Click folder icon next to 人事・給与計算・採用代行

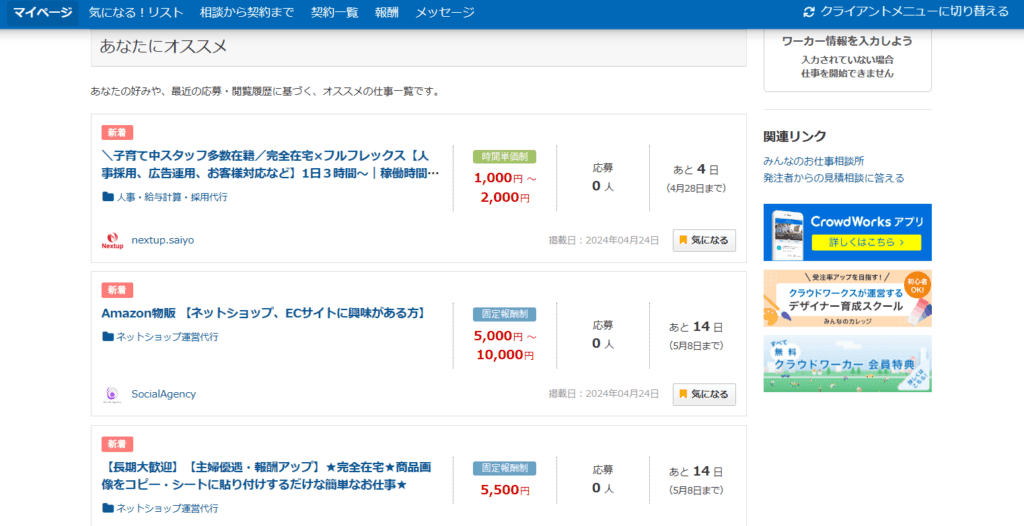pyautogui.click(x=108, y=197)
